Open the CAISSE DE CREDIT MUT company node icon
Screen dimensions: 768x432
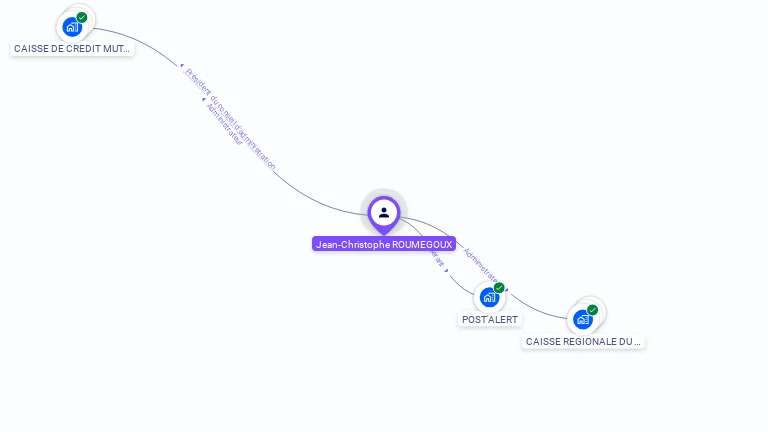(72, 27)
